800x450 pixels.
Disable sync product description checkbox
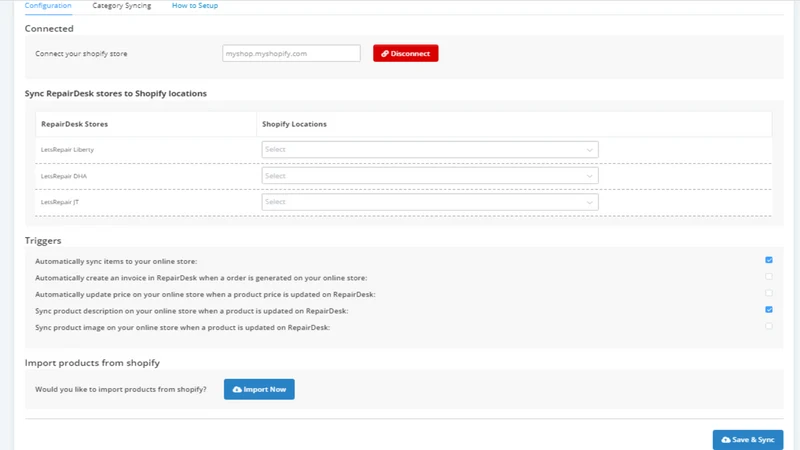[769, 310]
